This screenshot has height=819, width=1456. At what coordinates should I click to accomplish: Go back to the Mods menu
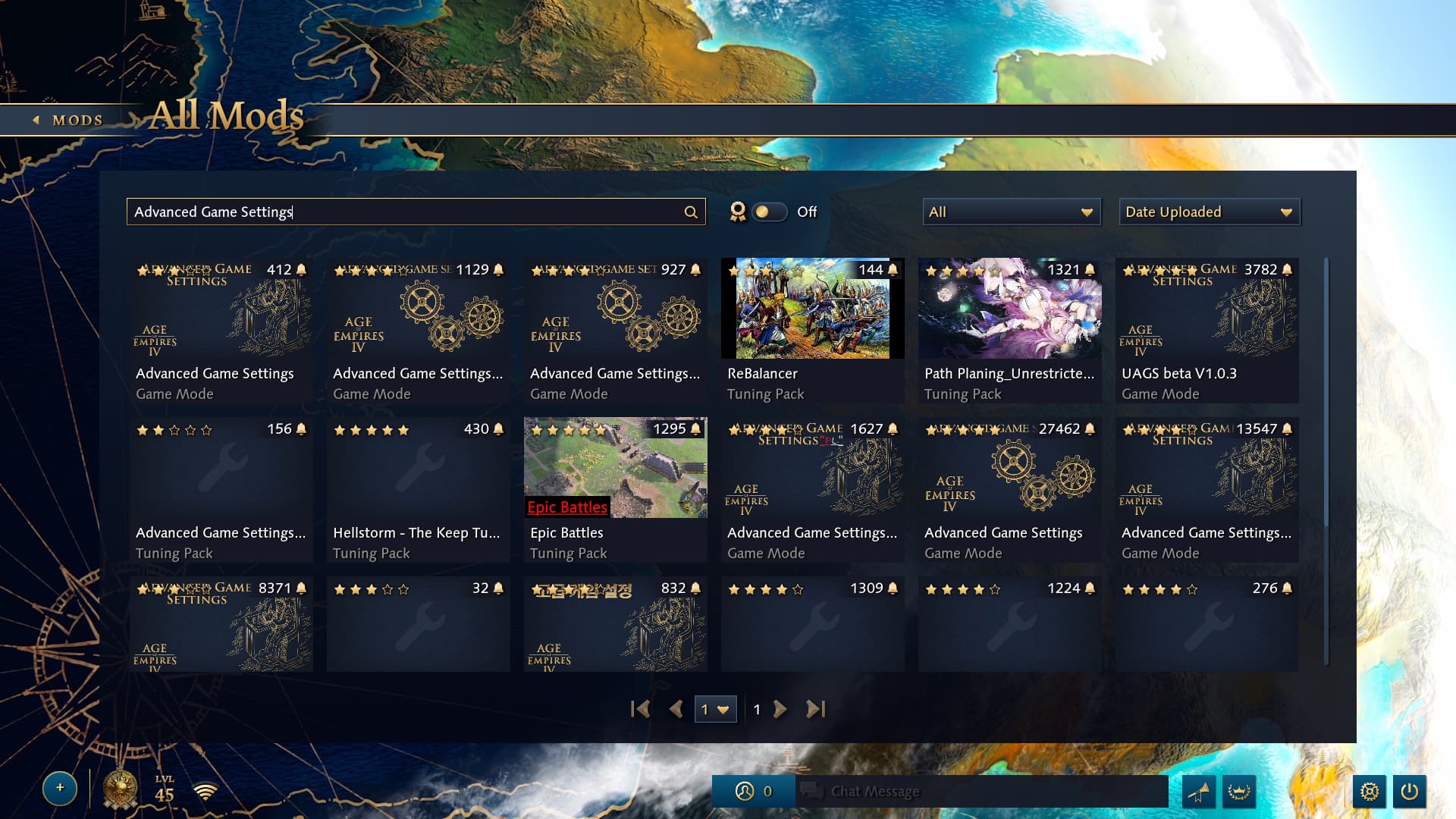point(68,120)
